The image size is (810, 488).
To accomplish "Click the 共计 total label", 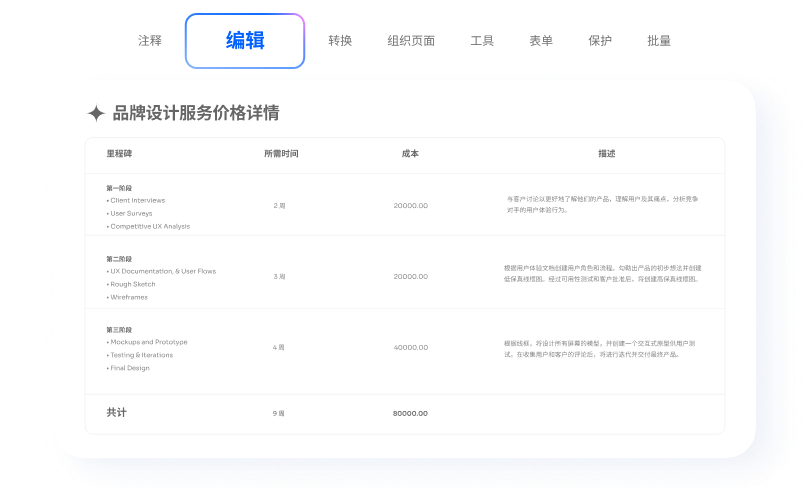I will [x=116, y=412].
